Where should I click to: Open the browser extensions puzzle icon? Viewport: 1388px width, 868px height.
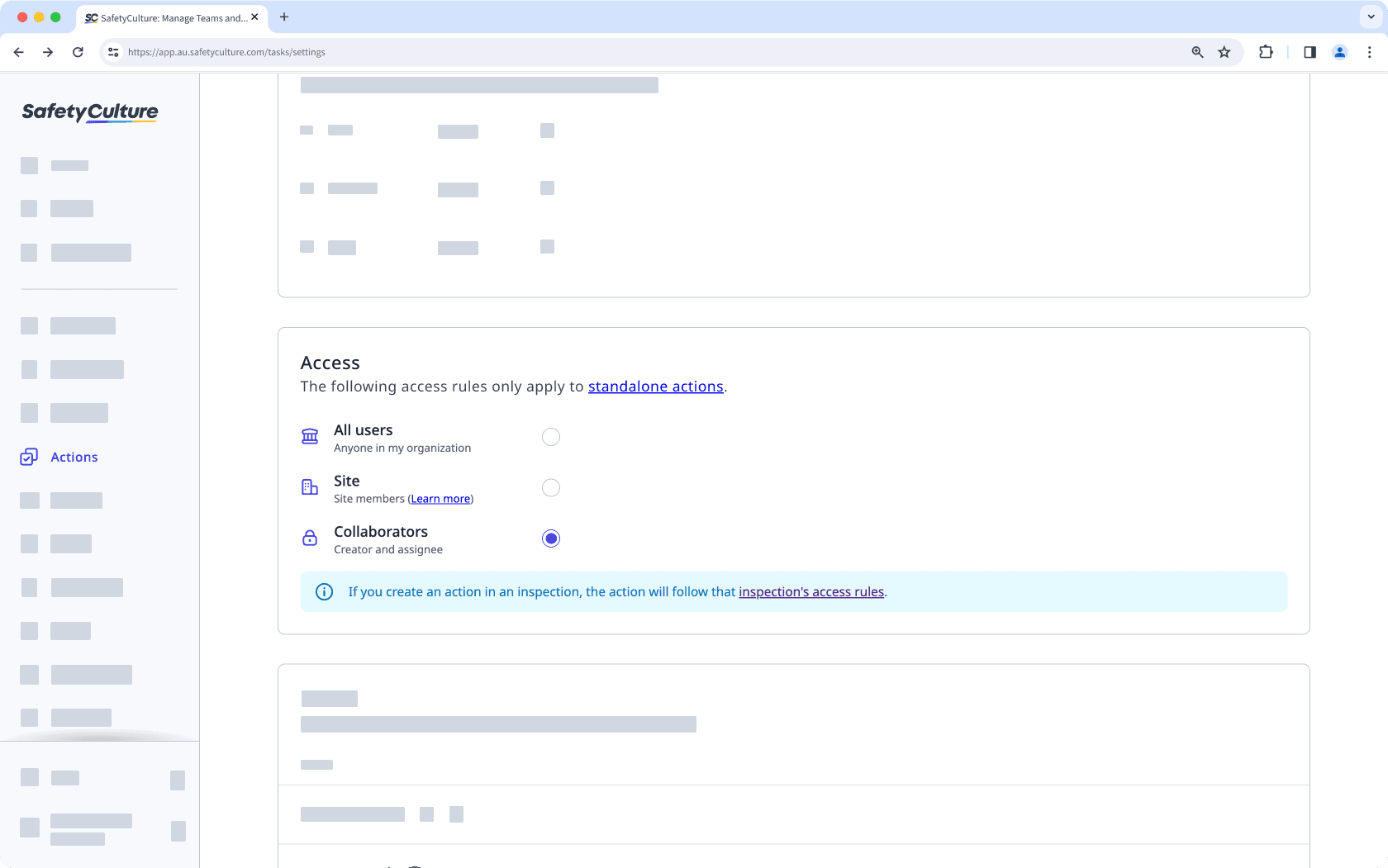pyautogui.click(x=1265, y=51)
